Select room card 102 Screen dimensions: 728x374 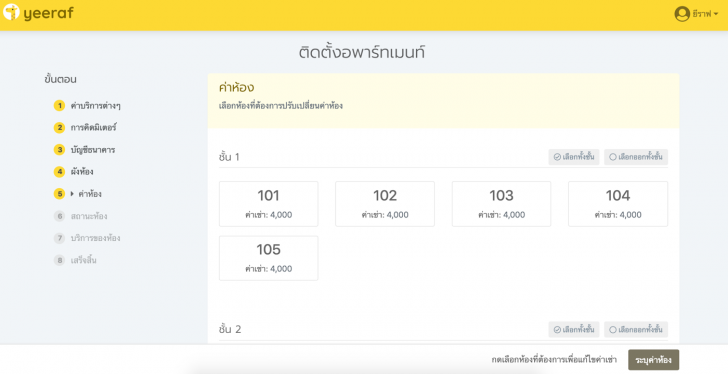pyautogui.click(x=385, y=204)
